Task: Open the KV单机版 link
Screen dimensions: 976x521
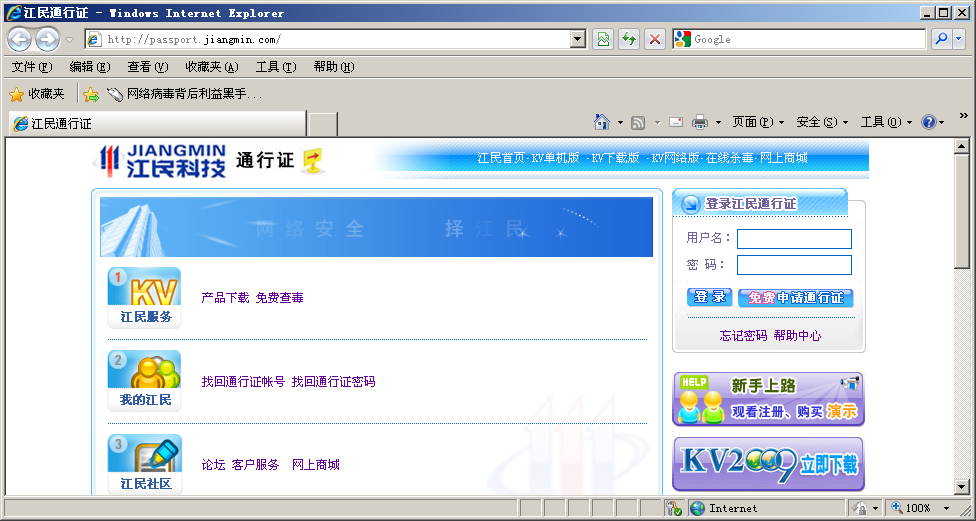Action: pyautogui.click(x=556, y=158)
